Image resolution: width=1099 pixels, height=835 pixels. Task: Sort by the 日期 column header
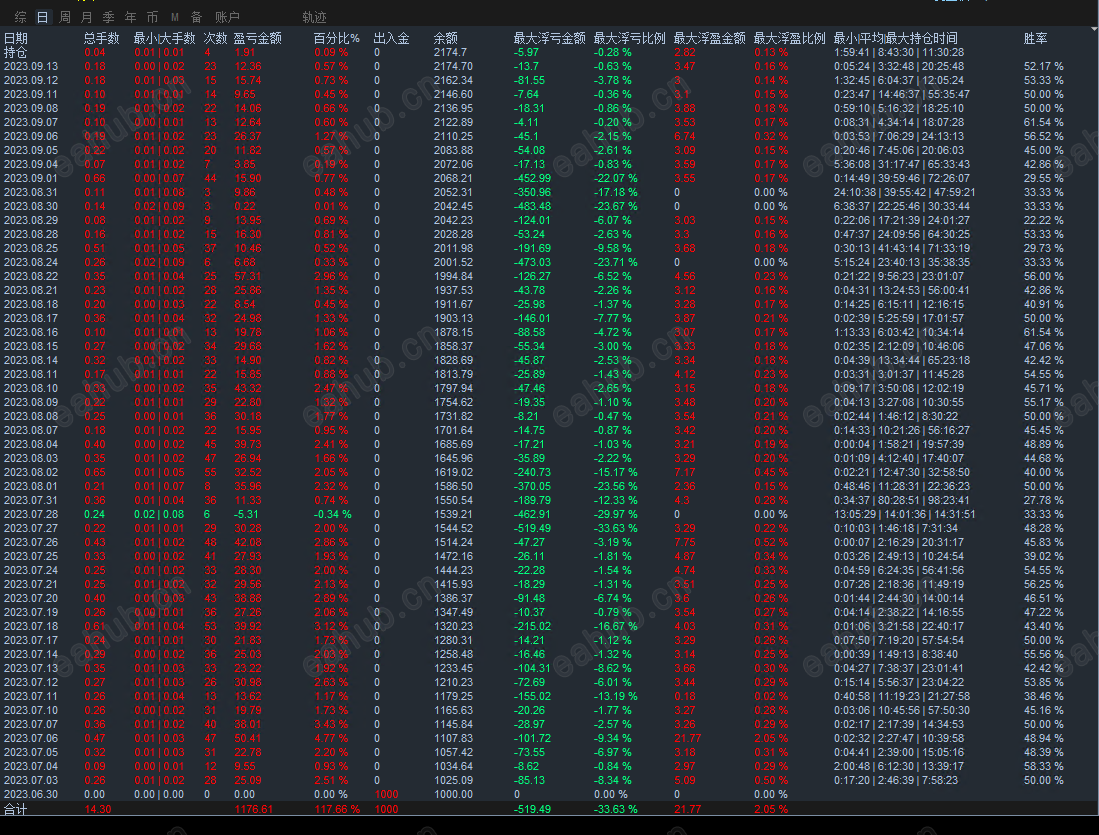tap(16, 39)
